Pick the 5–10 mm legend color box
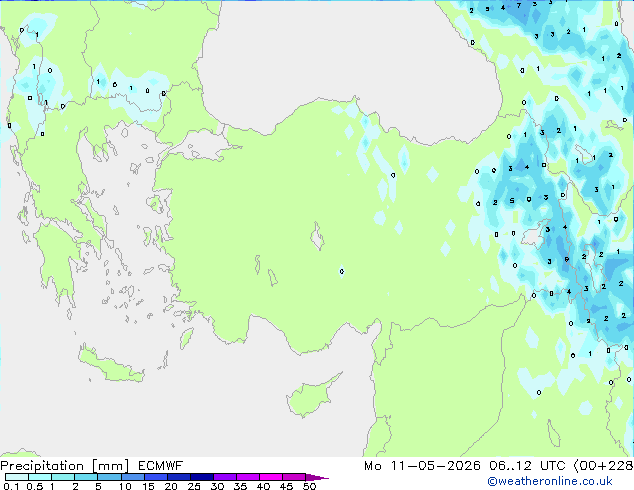The image size is (634, 490). [x=109, y=477]
